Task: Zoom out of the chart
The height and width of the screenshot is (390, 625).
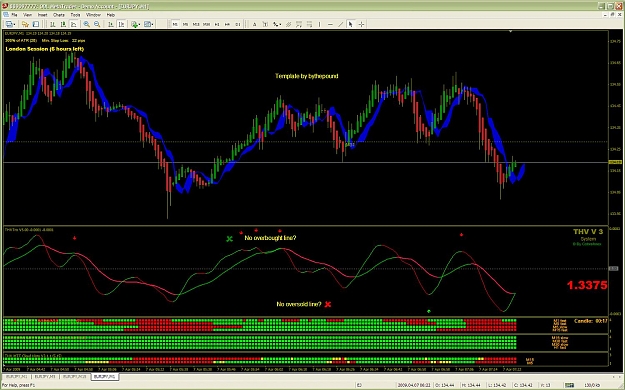Action: [97, 24]
